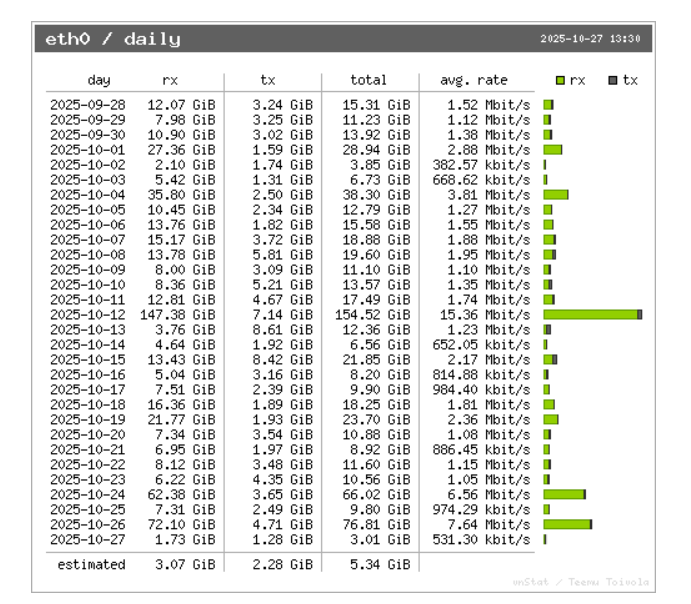Click the traffic bar for 2025-10-01

pos(553,149)
